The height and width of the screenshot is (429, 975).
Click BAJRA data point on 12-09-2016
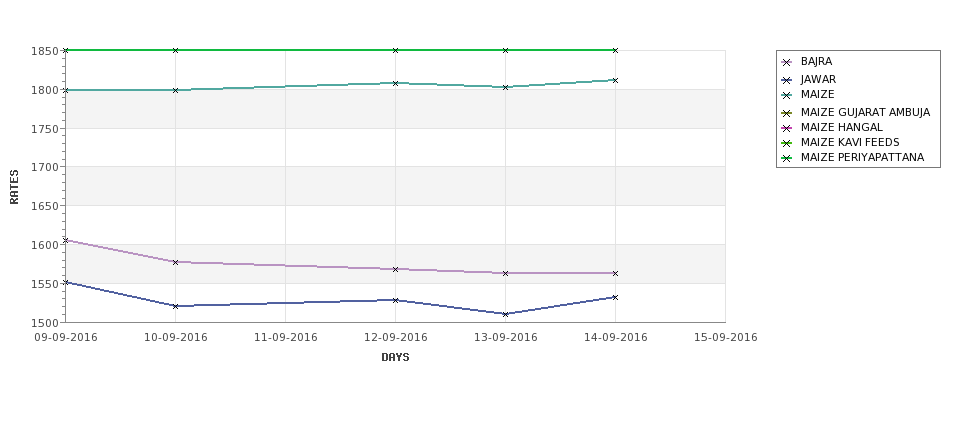395,269
